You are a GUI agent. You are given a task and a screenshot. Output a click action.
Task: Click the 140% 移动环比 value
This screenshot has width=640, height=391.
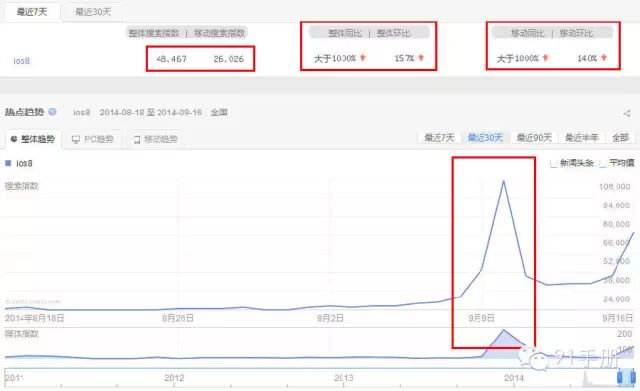[x=587, y=58]
